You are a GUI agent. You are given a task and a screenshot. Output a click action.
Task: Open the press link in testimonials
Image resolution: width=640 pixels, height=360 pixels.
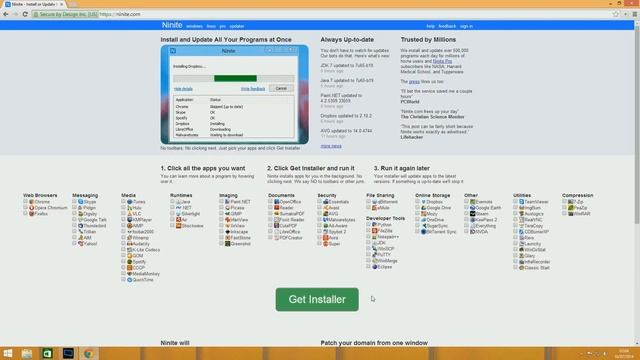click(414, 82)
